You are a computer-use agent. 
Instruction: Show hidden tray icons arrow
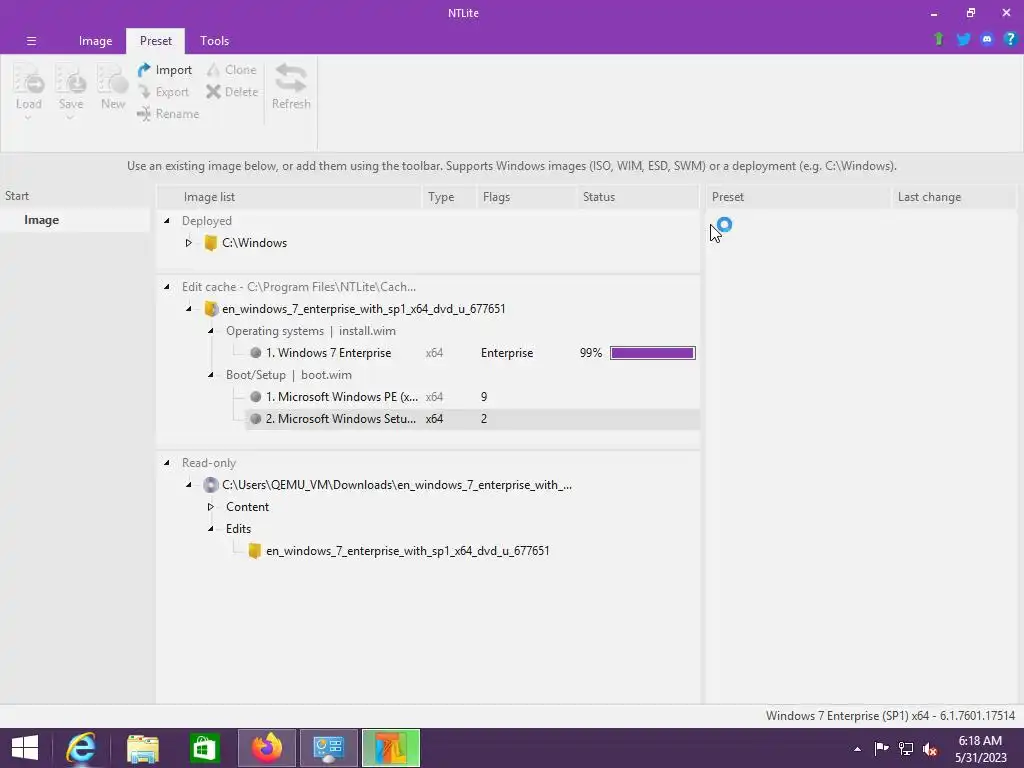(x=857, y=749)
